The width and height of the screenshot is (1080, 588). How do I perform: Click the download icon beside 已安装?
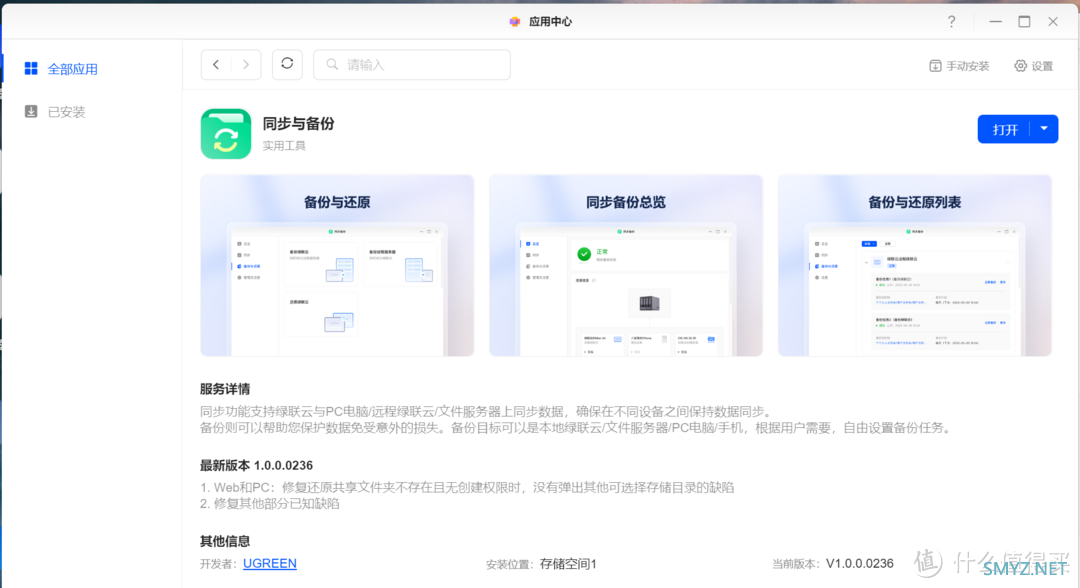pyautogui.click(x=31, y=111)
